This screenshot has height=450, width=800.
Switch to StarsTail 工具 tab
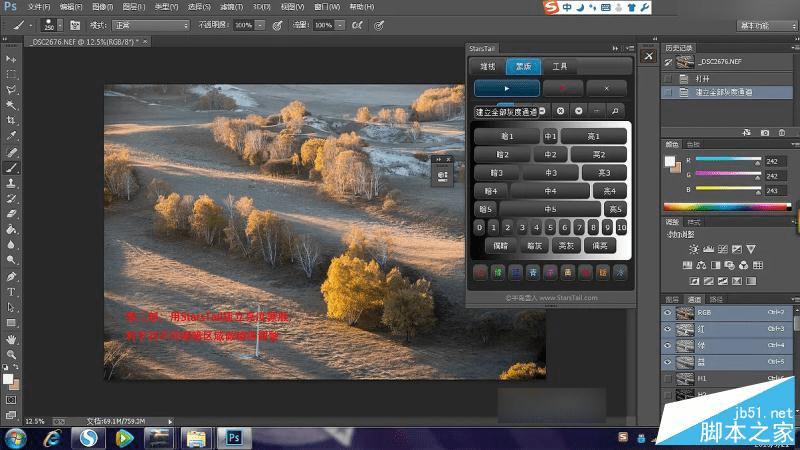click(560, 66)
